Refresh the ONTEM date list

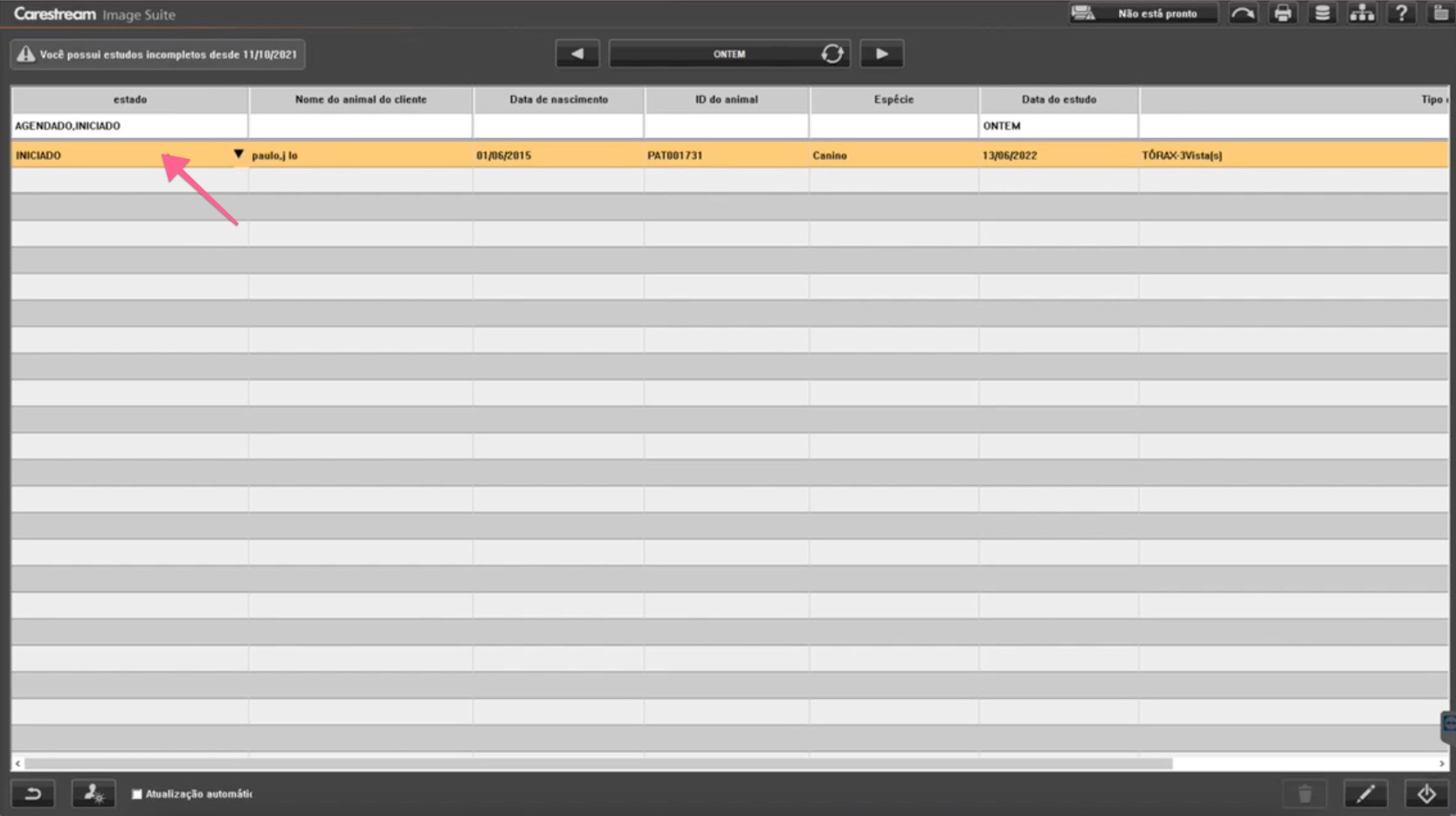pyautogui.click(x=832, y=54)
